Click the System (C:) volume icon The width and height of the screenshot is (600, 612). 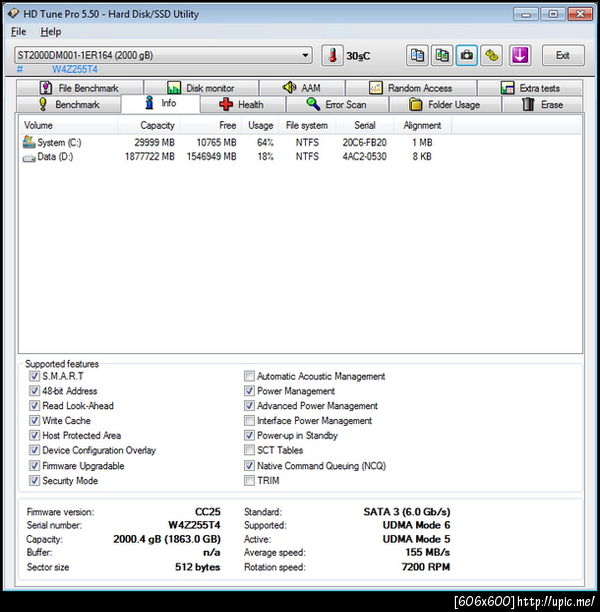[x=29, y=142]
